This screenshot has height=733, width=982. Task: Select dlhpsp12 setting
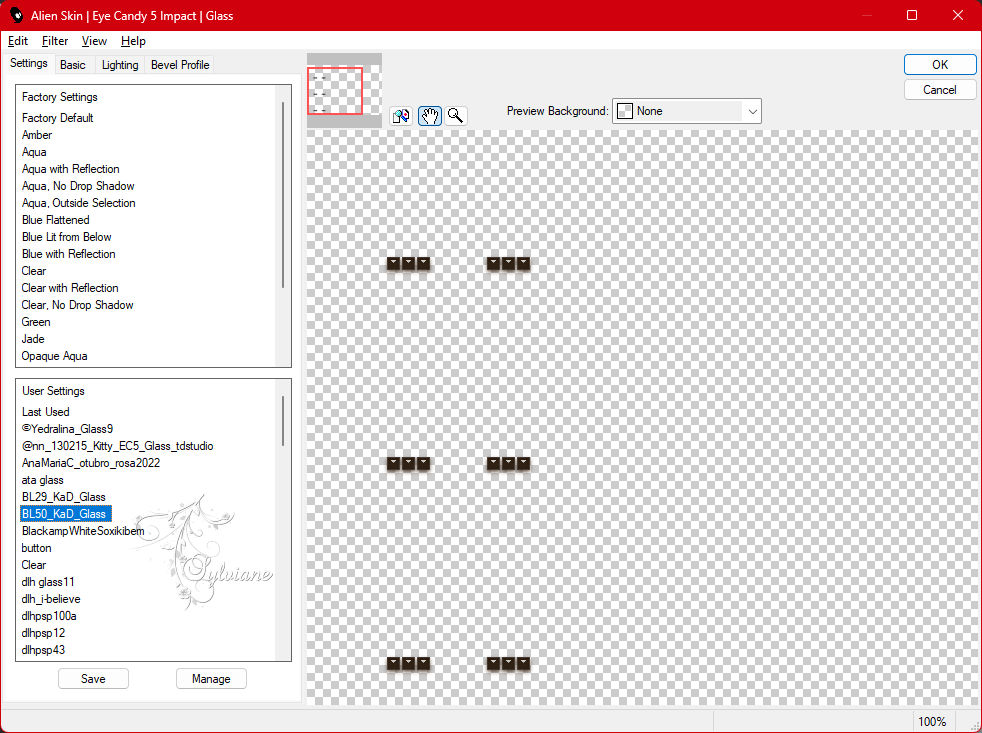(43, 633)
